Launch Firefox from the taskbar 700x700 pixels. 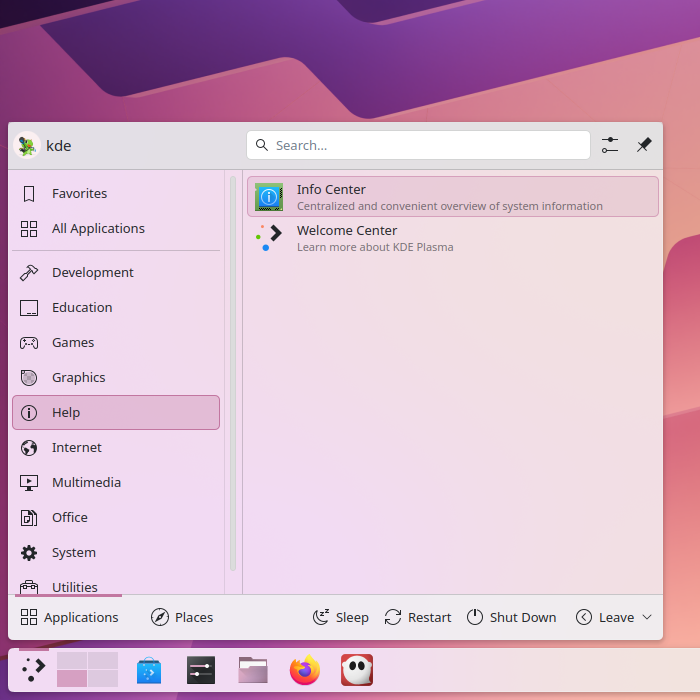pyautogui.click(x=305, y=670)
